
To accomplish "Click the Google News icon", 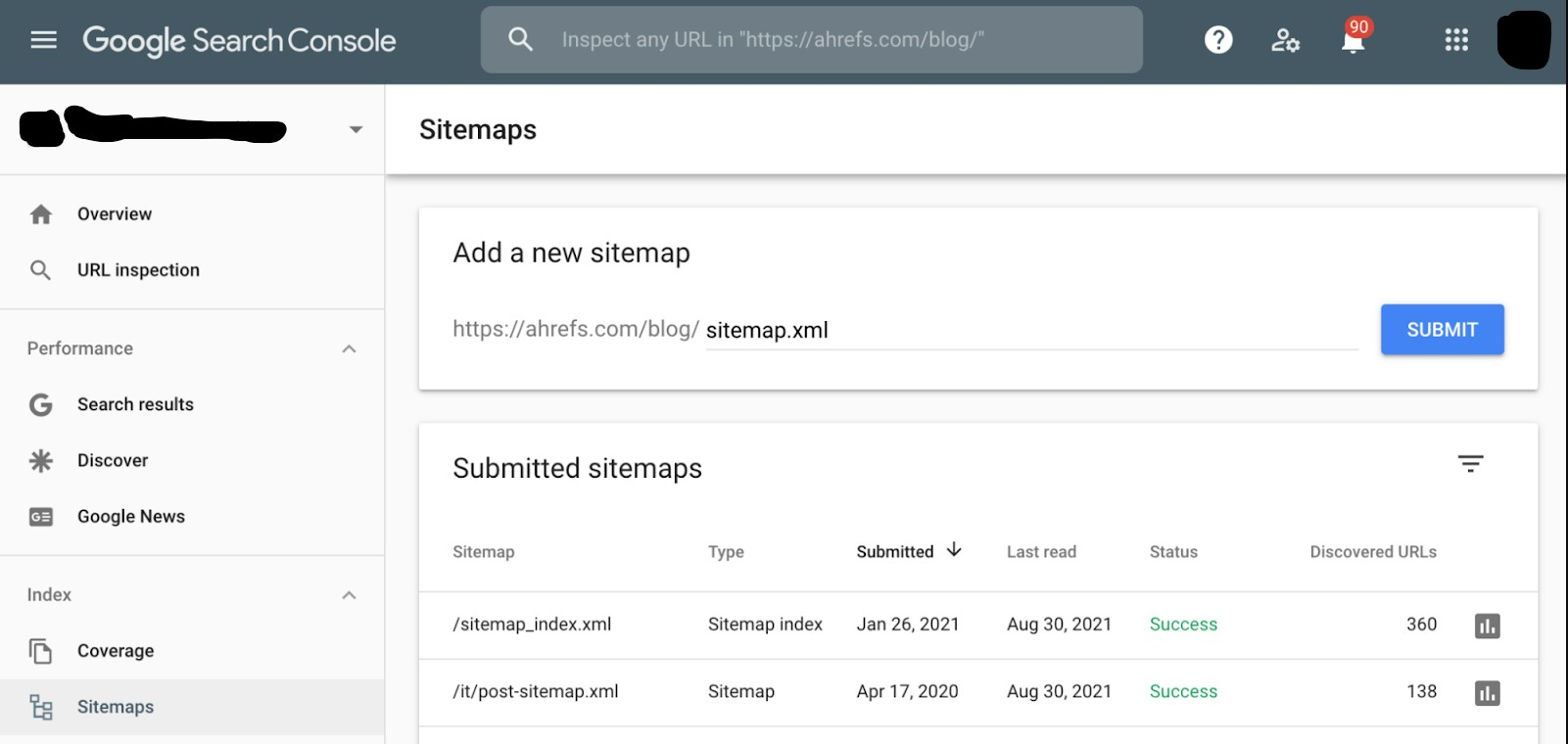I will click(40, 517).
